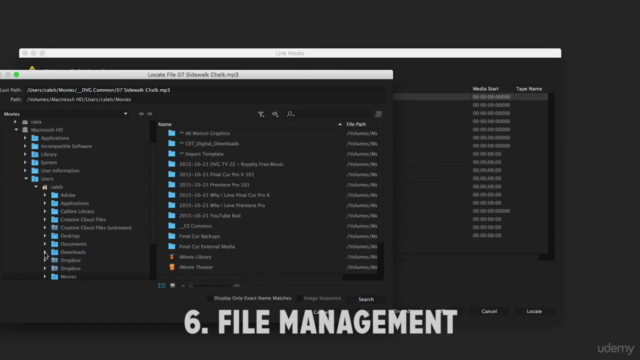The image size is (640, 360).
Task: Click the Final Cut Backups folder icon
Action: 172,236
